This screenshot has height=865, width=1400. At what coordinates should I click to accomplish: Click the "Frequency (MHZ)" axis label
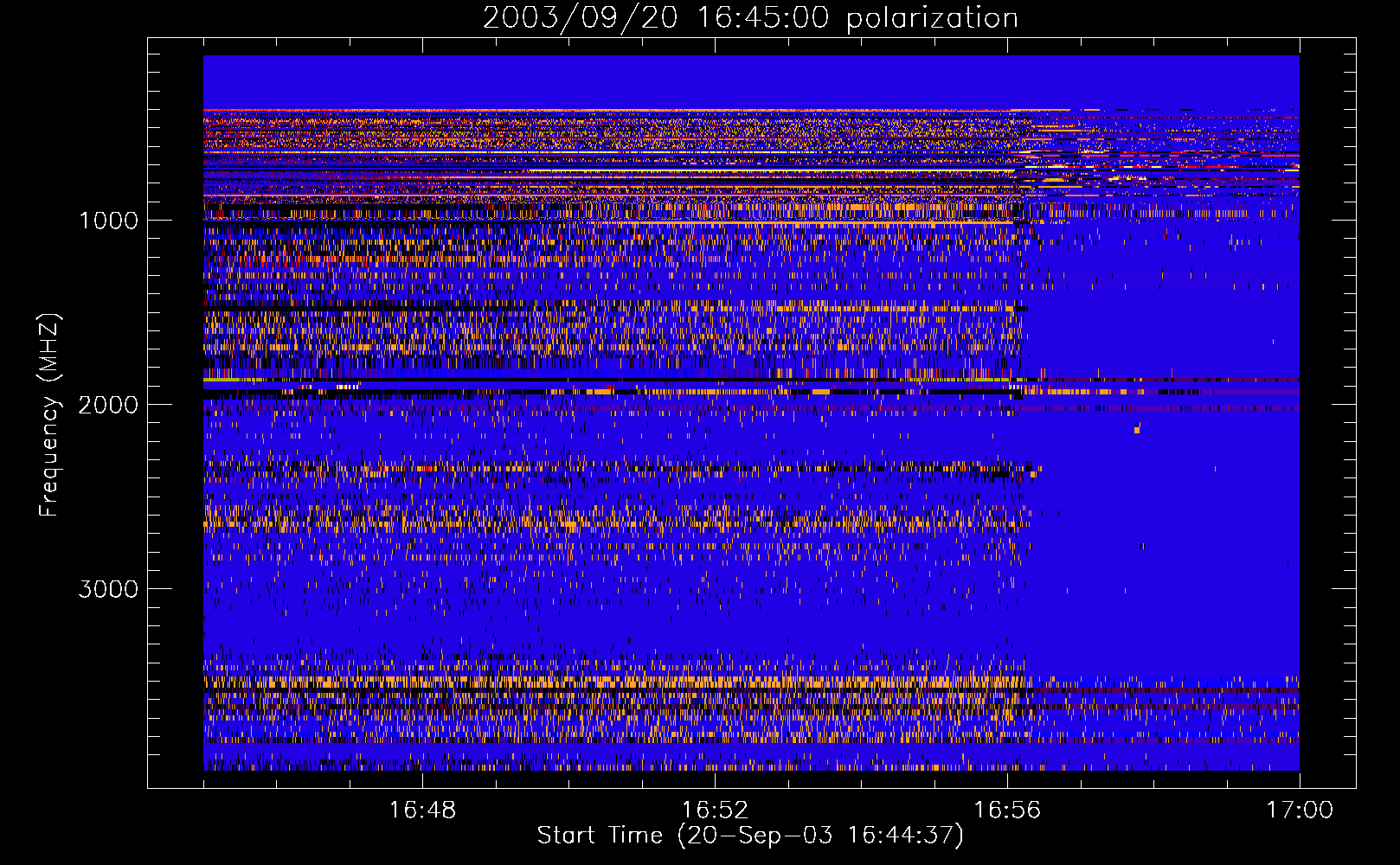point(49,415)
